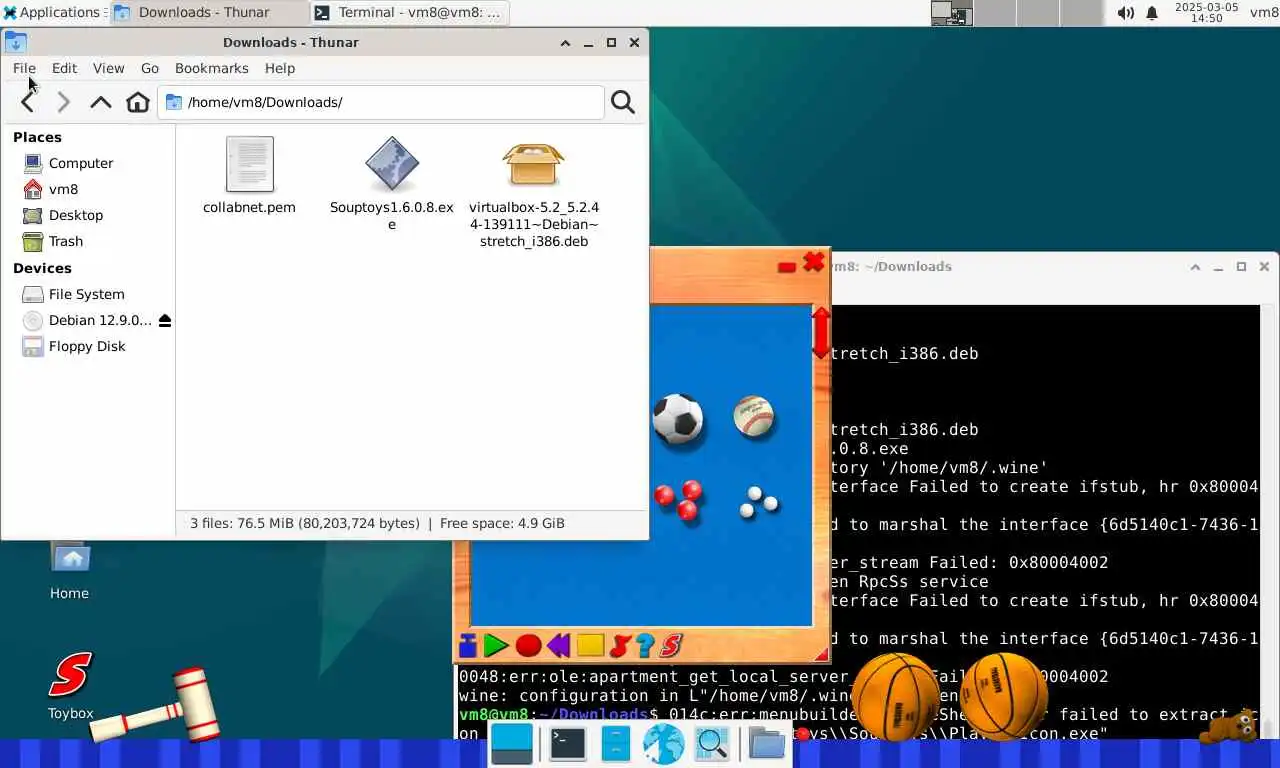Click the first workspace in workspace switcher
The image size is (1280, 768).
(951, 12)
